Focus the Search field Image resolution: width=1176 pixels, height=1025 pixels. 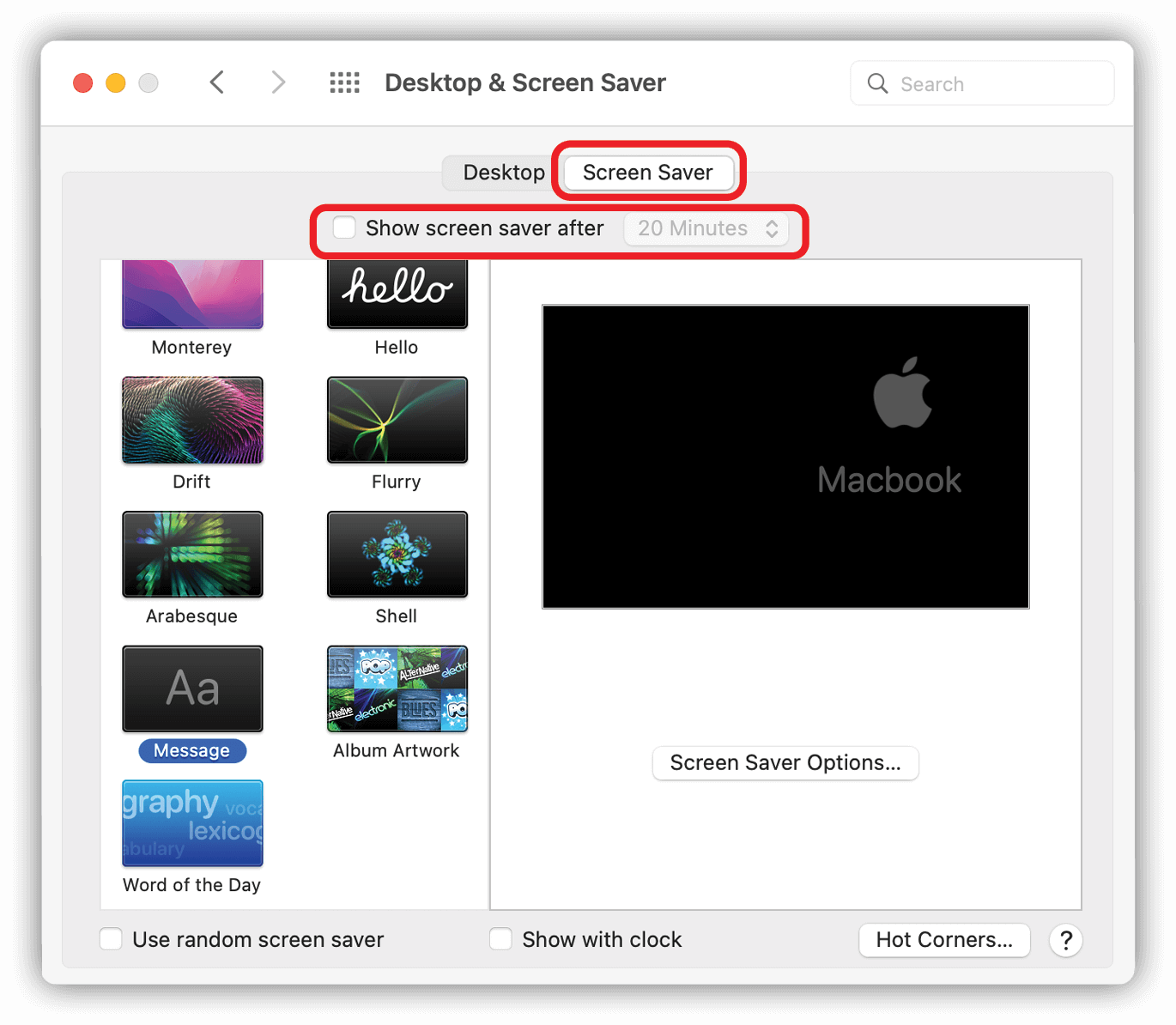click(982, 83)
